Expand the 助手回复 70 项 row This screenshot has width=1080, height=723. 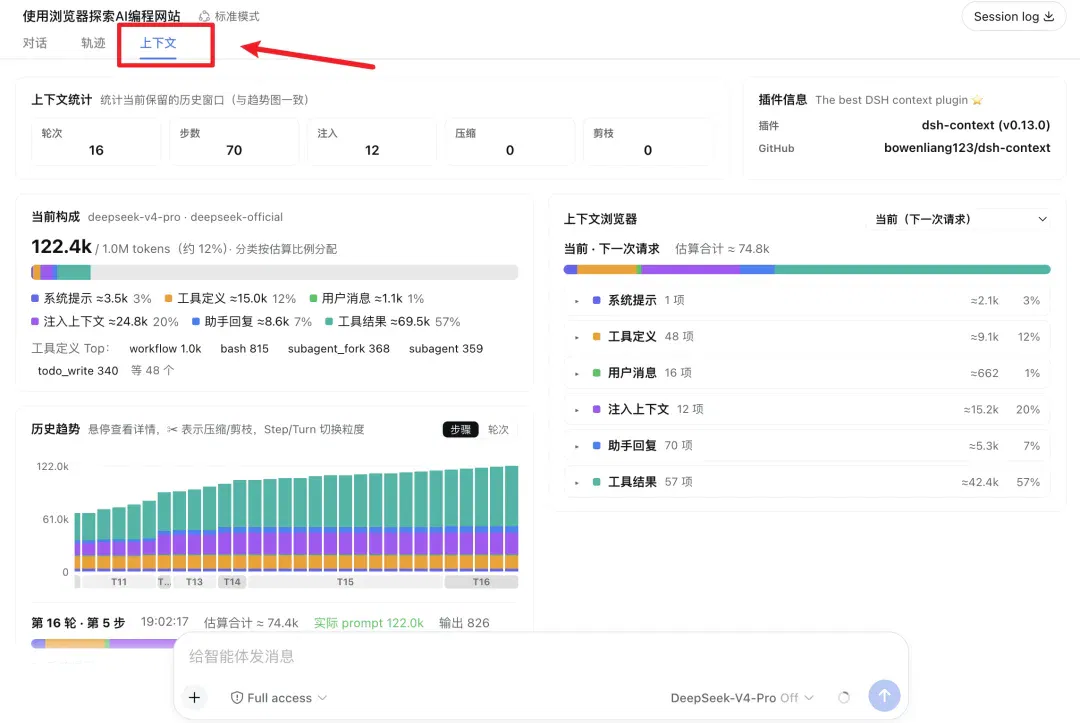807,446
